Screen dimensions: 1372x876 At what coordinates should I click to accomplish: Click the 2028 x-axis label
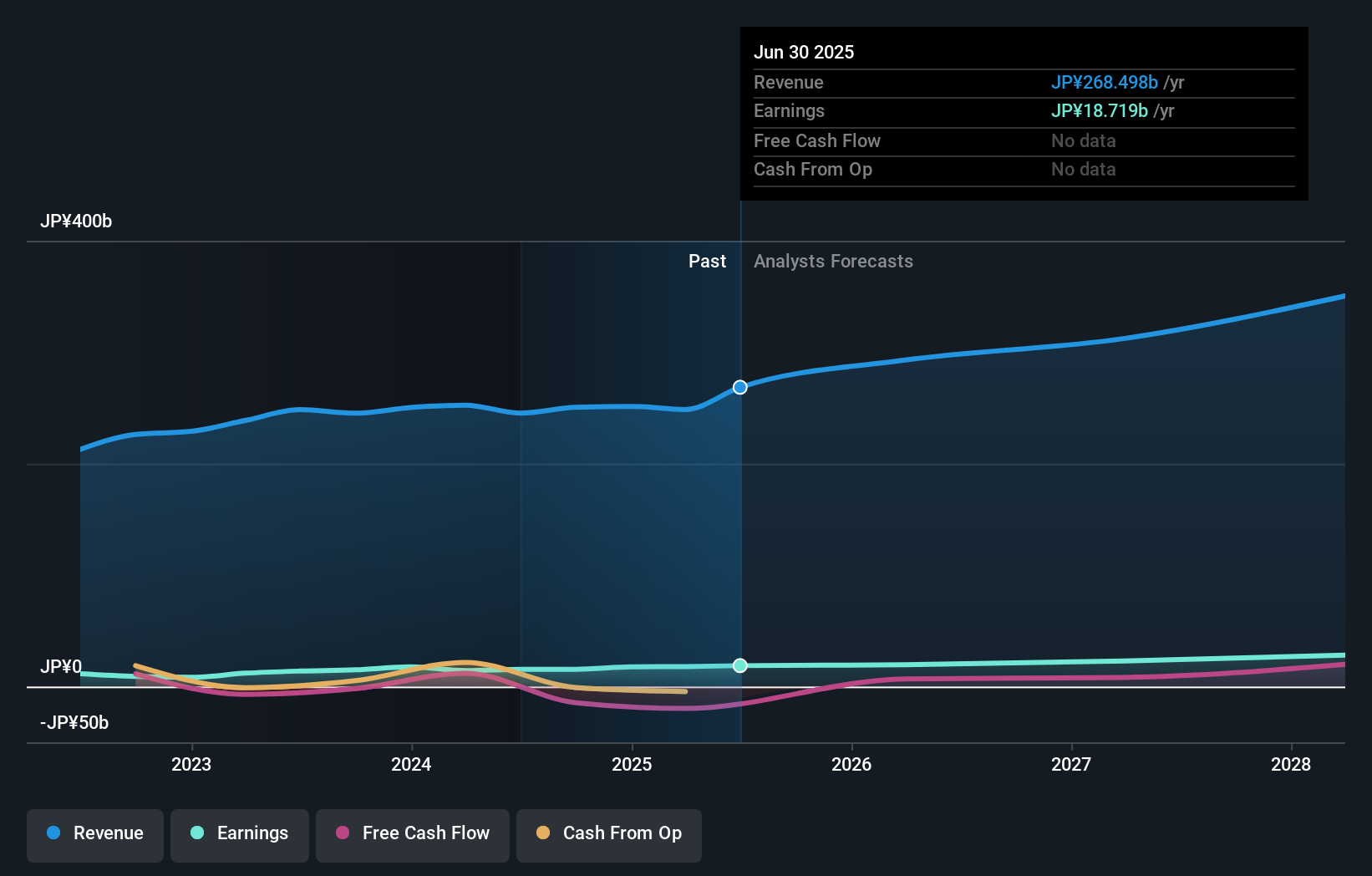[x=1291, y=764]
